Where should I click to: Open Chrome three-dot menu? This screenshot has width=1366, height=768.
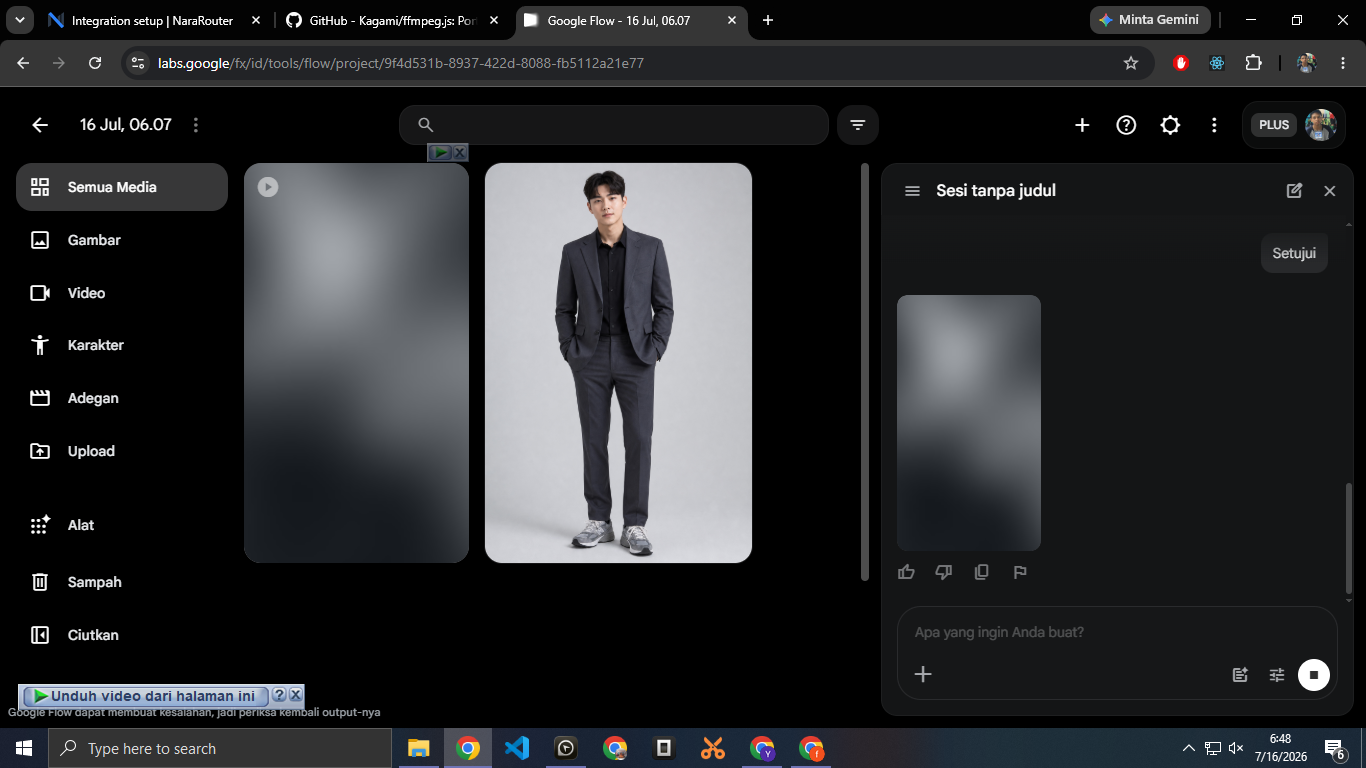pyautogui.click(x=1341, y=63)
